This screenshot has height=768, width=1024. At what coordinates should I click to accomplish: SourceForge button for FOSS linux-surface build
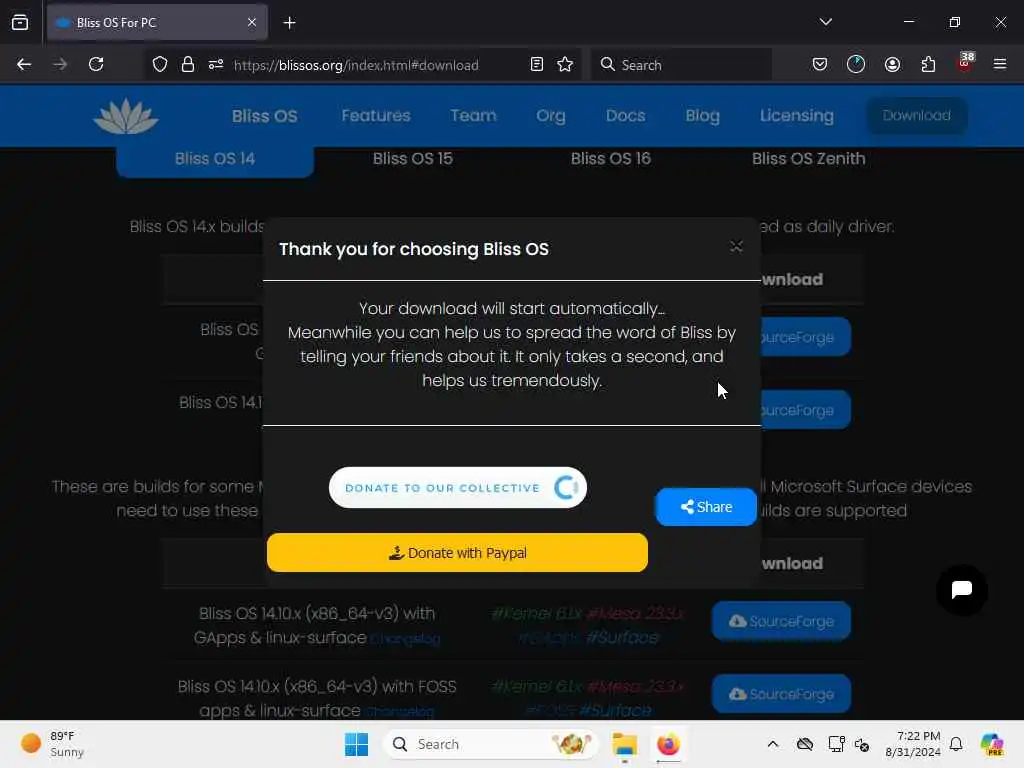tap(781, 694)
